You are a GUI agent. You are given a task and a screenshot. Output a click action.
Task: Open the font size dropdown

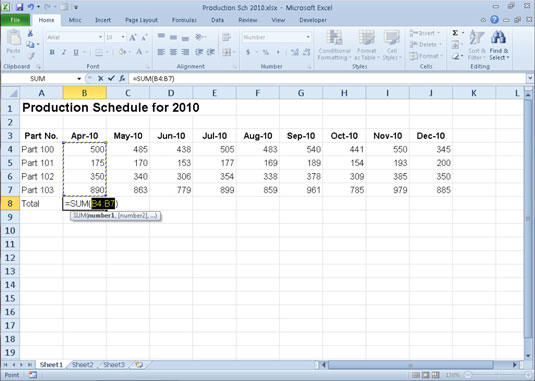tap(123, 37)
